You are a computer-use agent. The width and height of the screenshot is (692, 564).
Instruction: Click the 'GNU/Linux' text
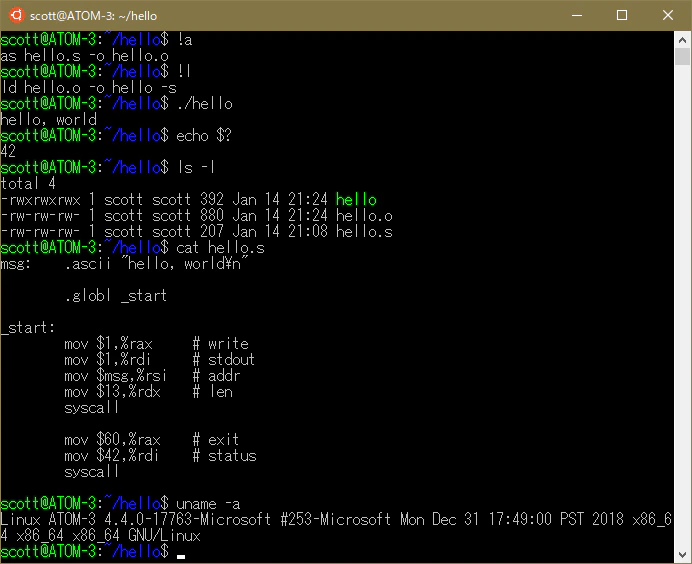[164, 536]
